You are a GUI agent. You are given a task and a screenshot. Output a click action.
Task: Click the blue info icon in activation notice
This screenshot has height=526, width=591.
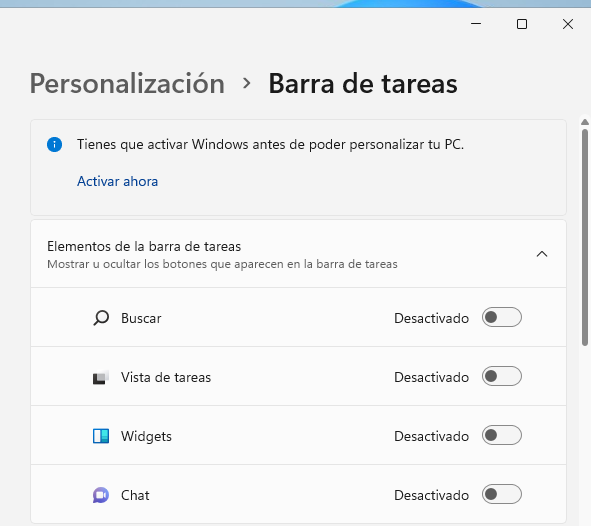tap(54, 145)
